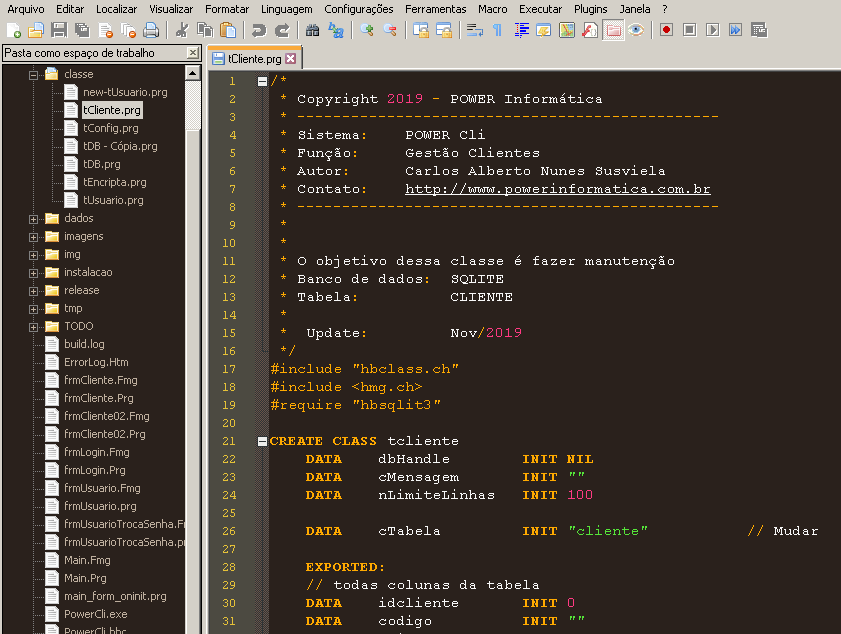Toggle the Document Map toolbar icon

click(x=567, y=30)
